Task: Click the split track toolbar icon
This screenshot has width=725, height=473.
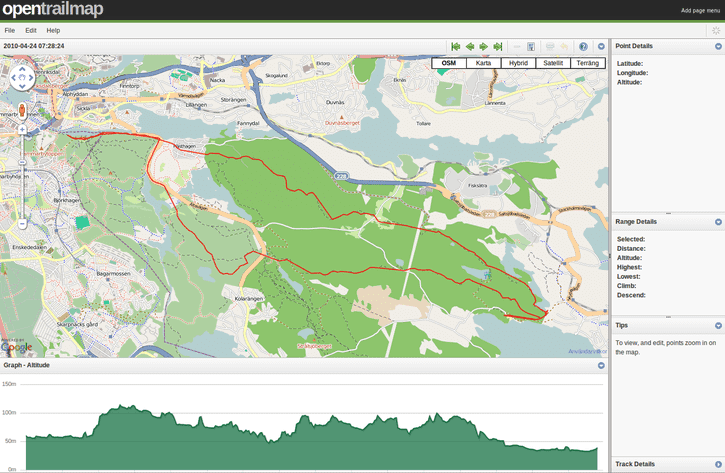Action: pyautogui.click(x=531, y=47)
